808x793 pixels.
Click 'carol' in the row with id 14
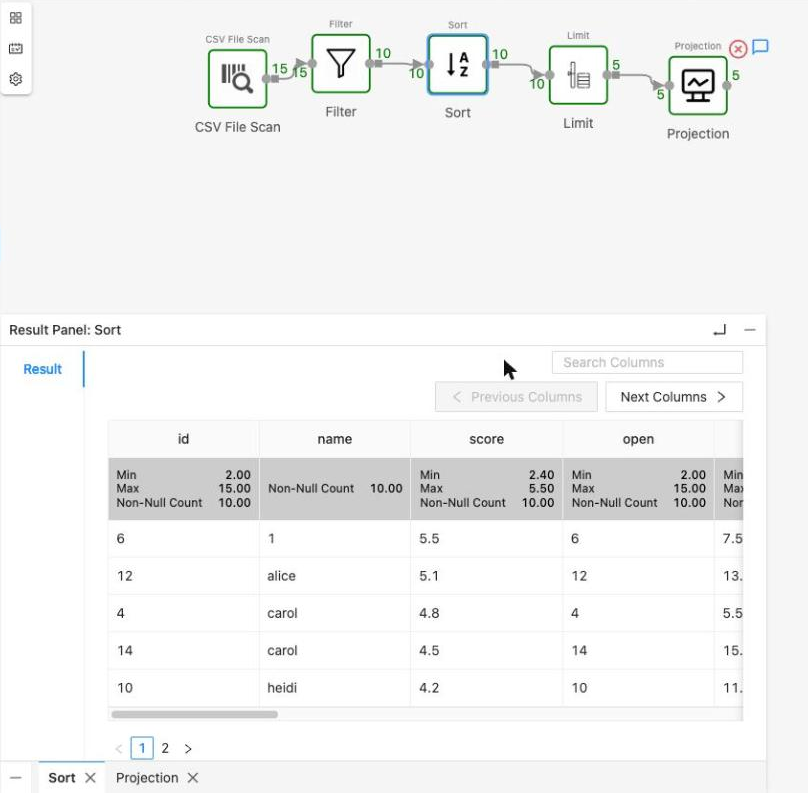[x=335, y=650]
